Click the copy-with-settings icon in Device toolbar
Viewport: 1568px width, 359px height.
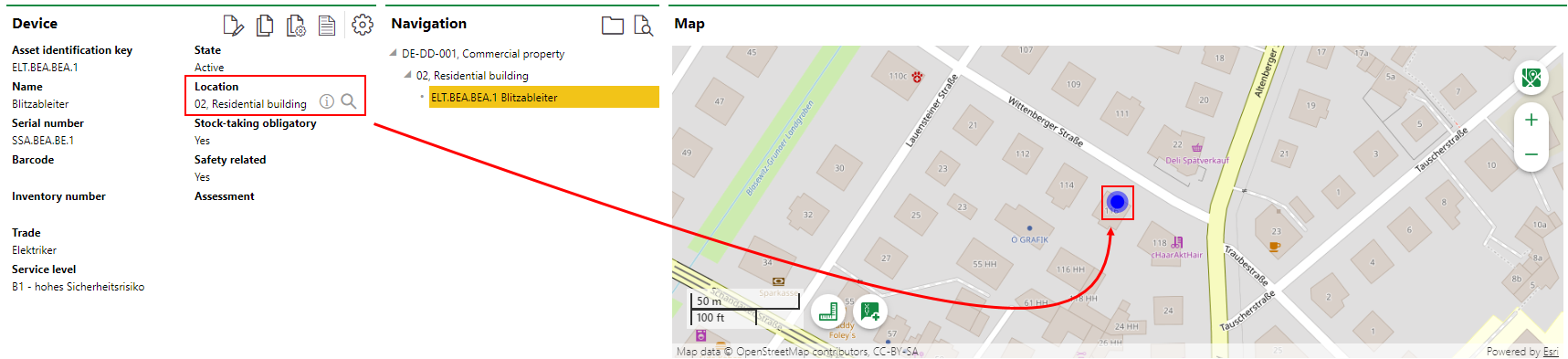coord(296,26)
